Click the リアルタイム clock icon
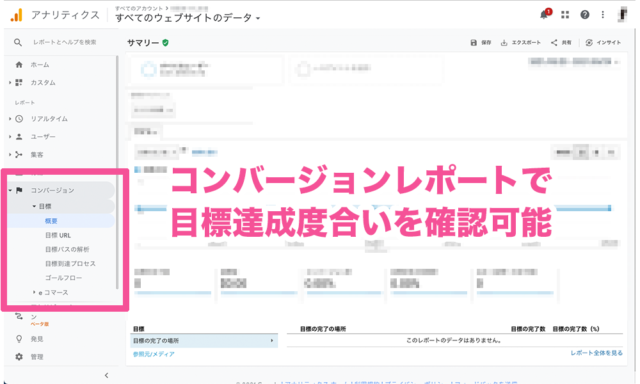640x384 pixels. pyautogui.click(x=19, y=119)
